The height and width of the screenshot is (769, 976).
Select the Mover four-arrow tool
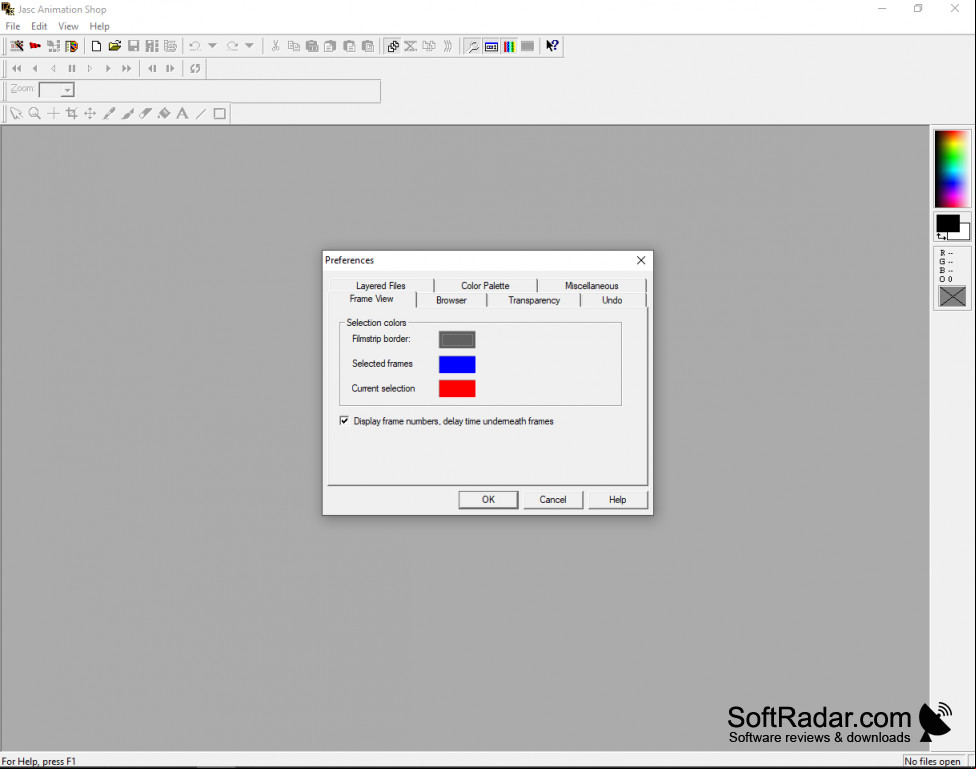(90, 113)
